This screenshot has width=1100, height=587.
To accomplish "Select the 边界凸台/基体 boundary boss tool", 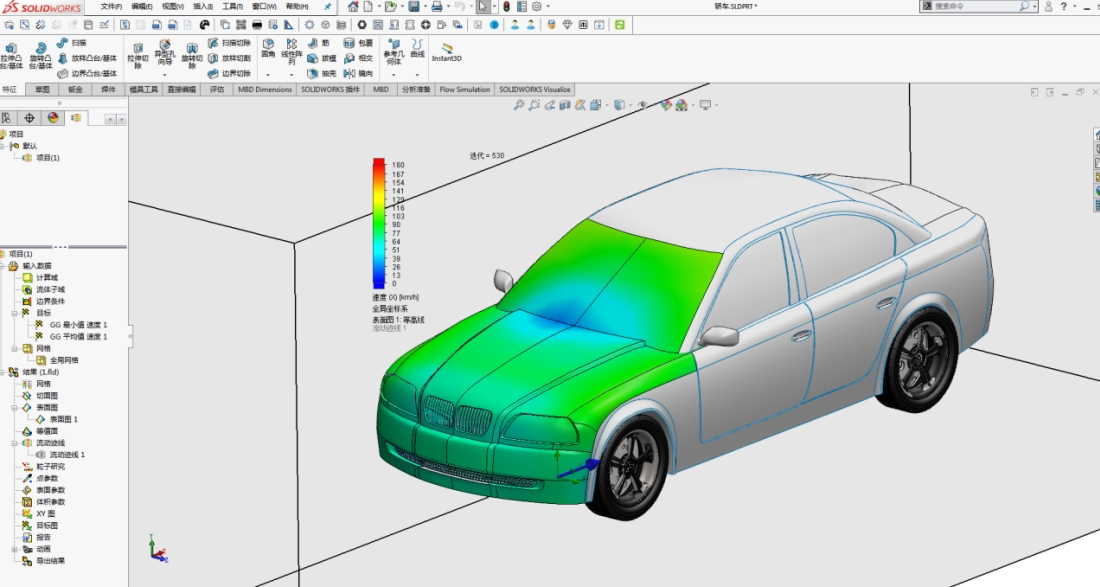I will 87,73.
